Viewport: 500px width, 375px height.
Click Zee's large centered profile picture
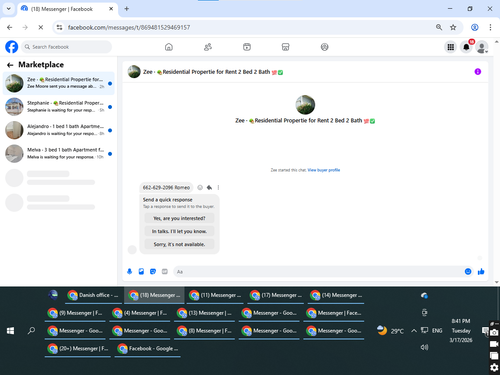(x=305, y=105)
